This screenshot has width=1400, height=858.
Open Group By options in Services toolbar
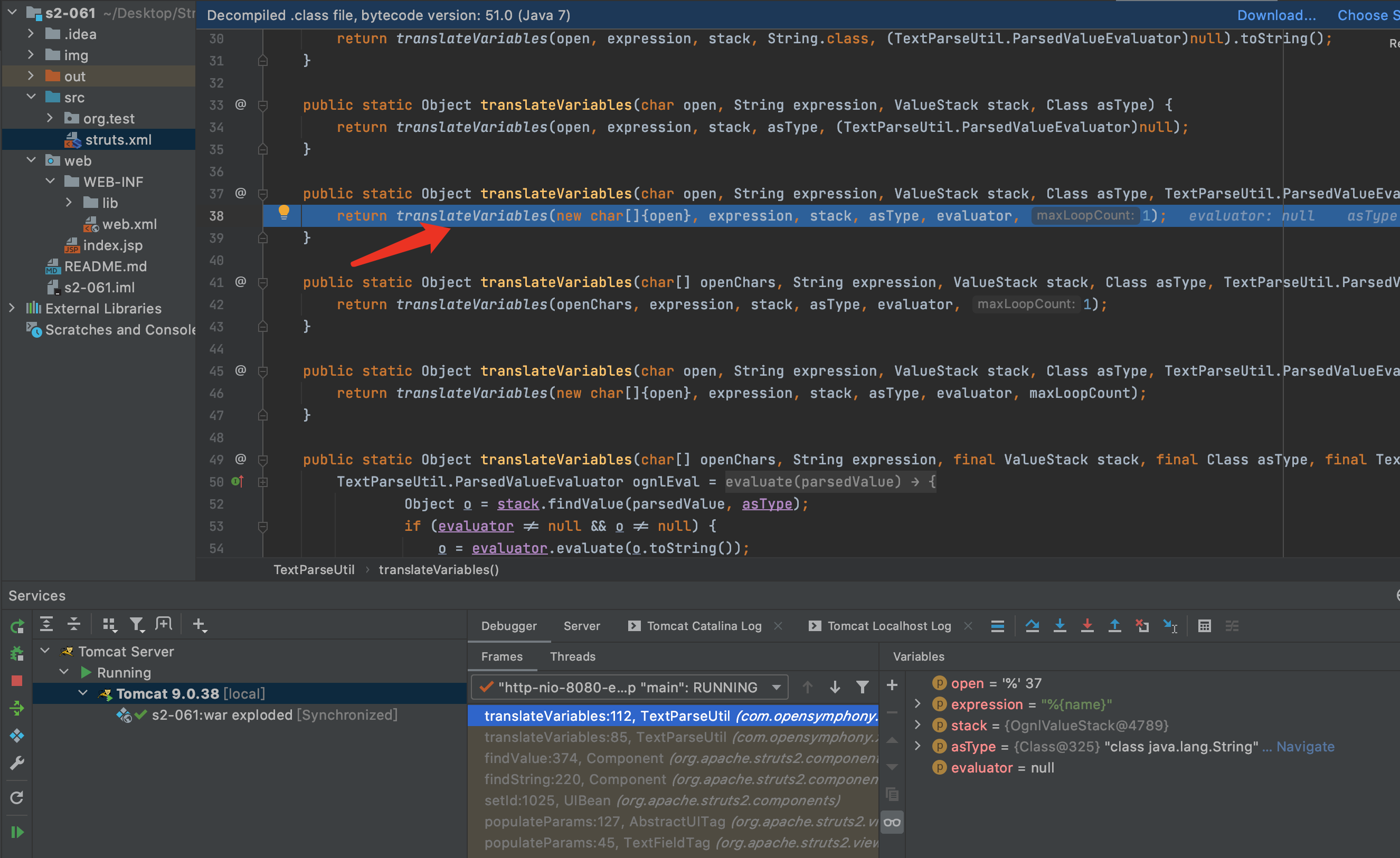click(110, 625)
